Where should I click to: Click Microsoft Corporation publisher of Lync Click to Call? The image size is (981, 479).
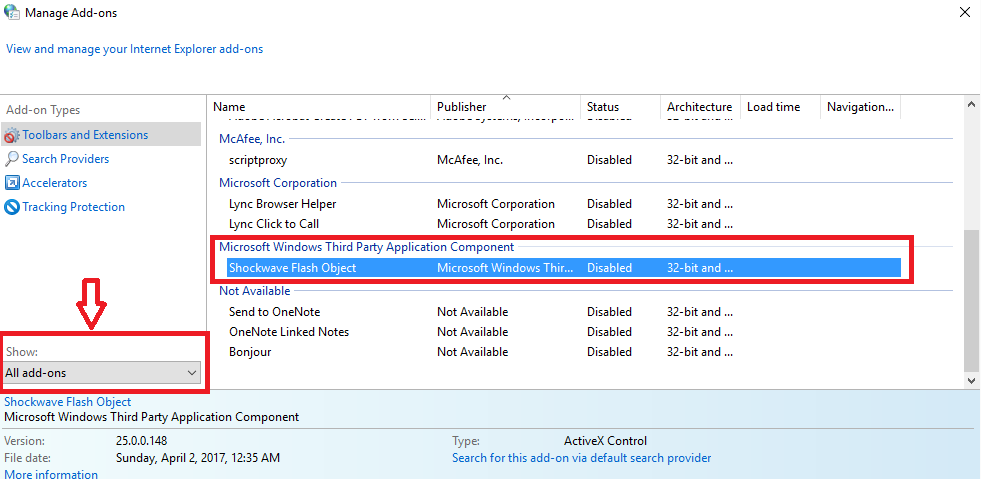point(496,224)
